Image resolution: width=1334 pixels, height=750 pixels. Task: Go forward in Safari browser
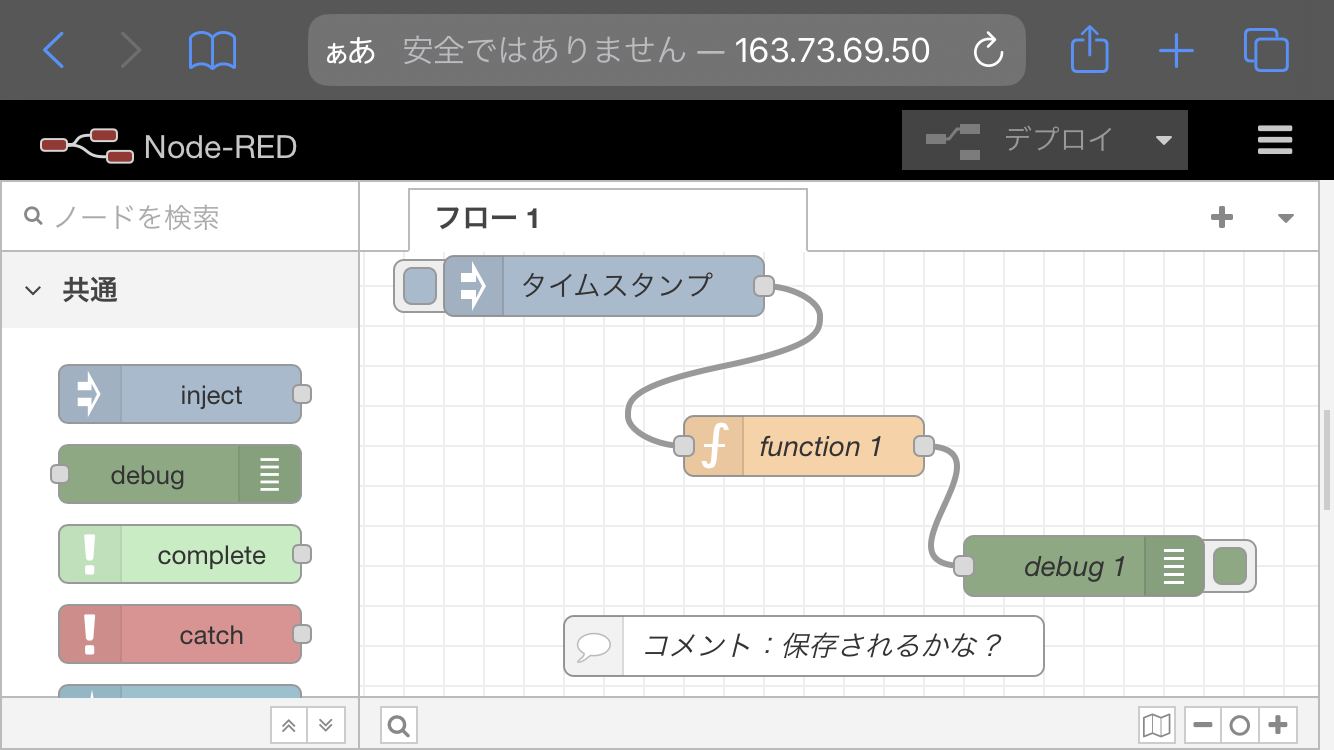point(131,50)
